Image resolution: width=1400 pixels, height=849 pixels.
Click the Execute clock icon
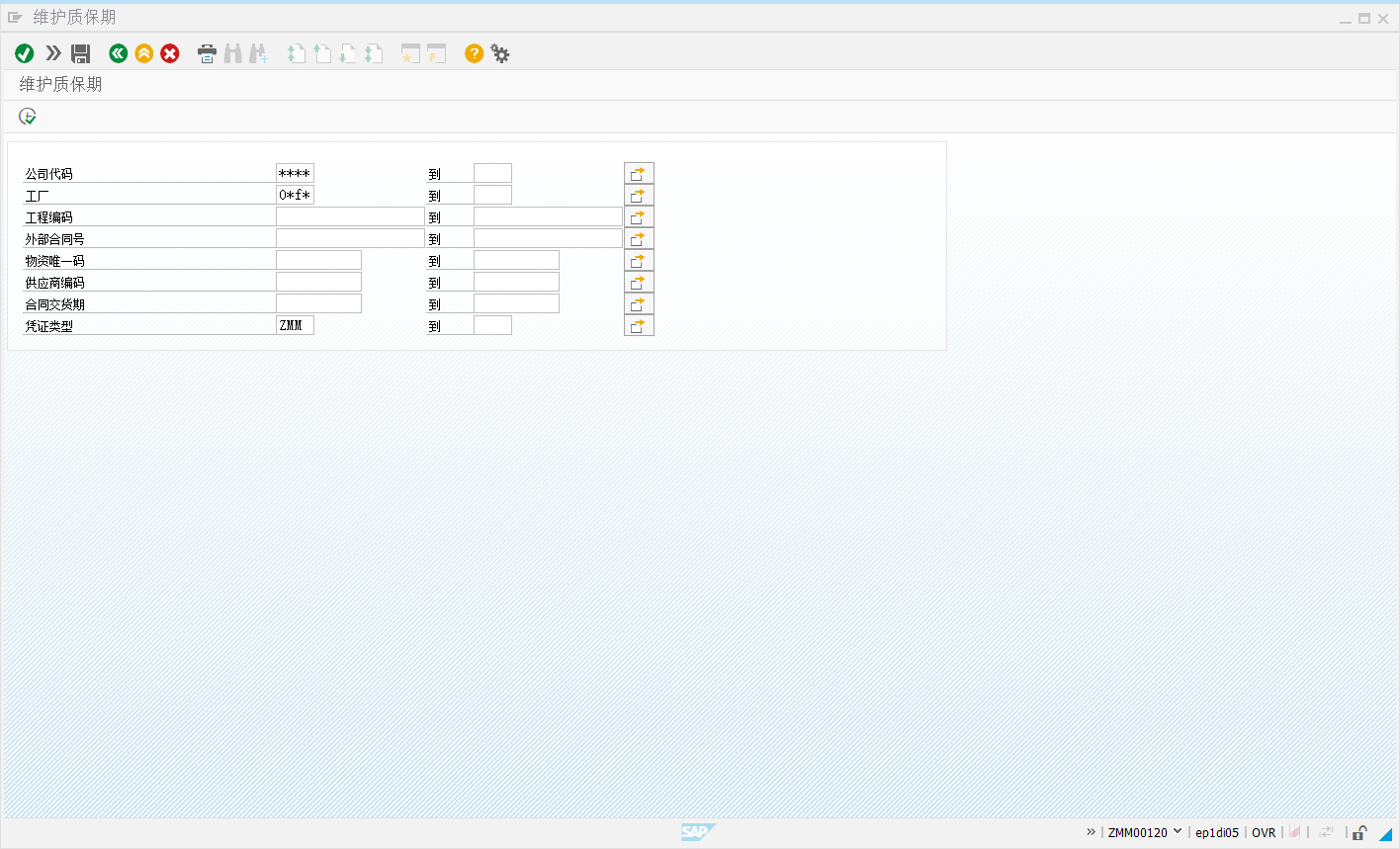28,117
